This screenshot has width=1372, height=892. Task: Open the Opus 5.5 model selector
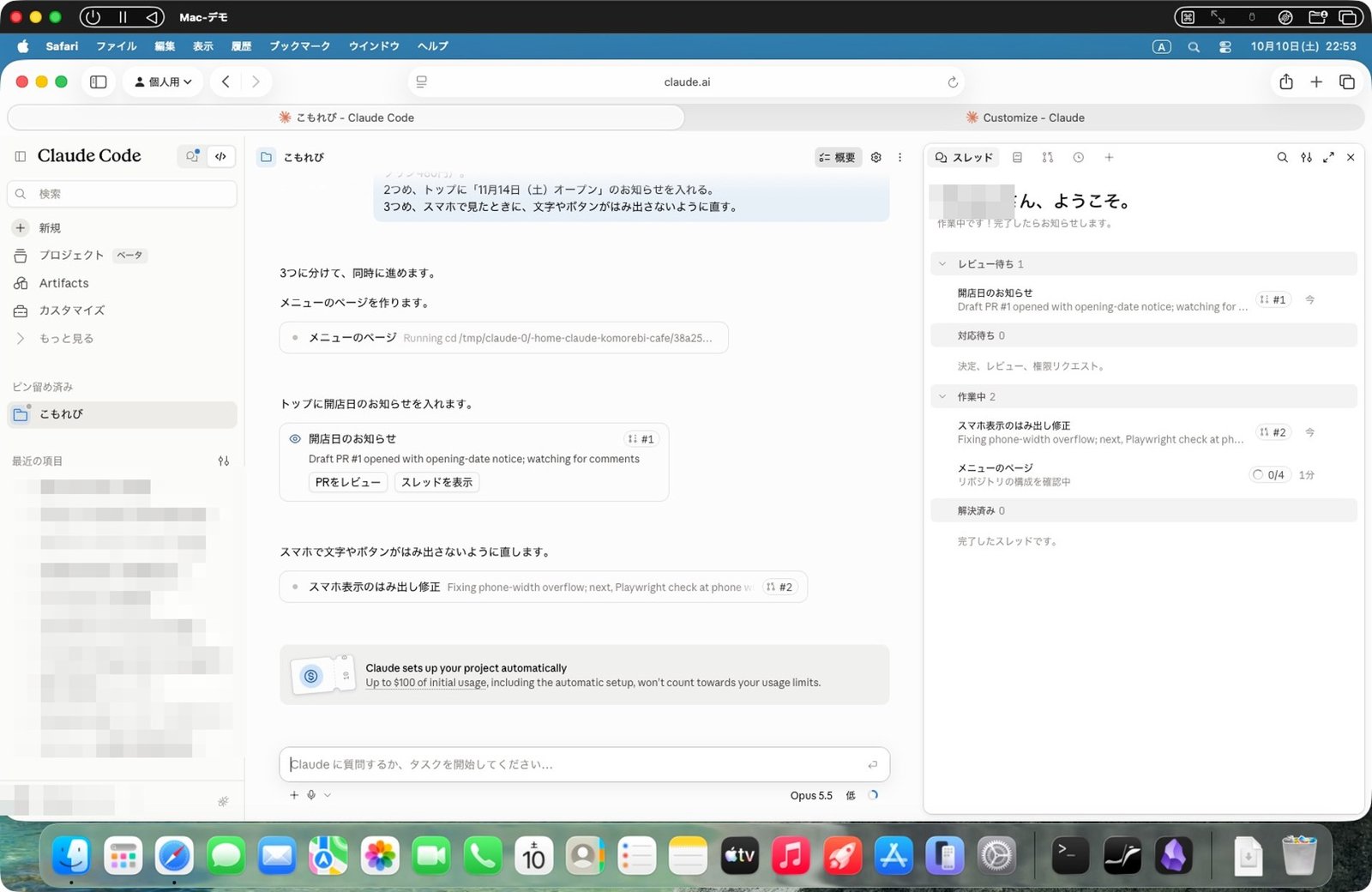tap(811, 795)
